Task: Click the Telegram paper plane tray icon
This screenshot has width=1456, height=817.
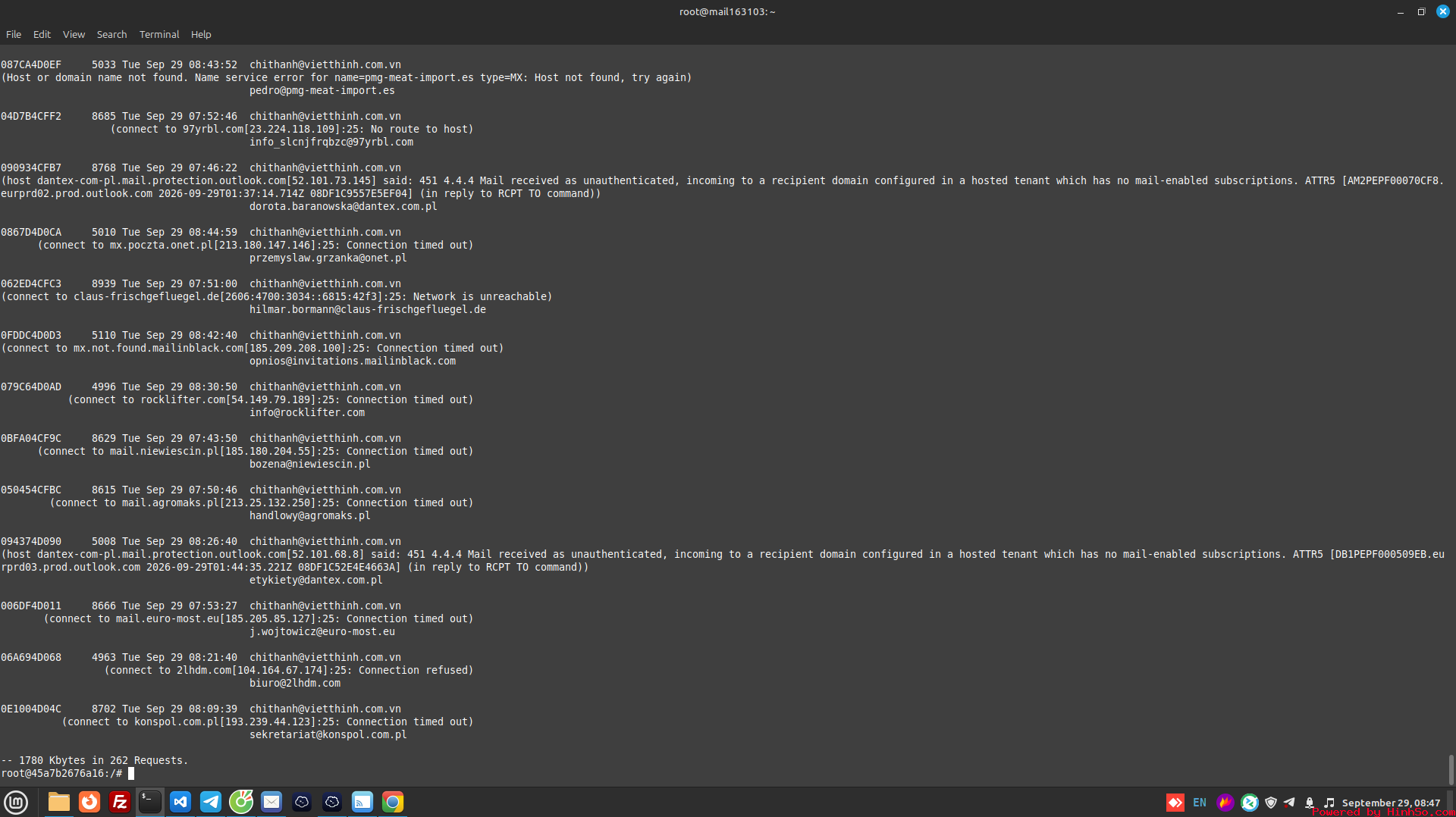Action: pos(1289,803)
